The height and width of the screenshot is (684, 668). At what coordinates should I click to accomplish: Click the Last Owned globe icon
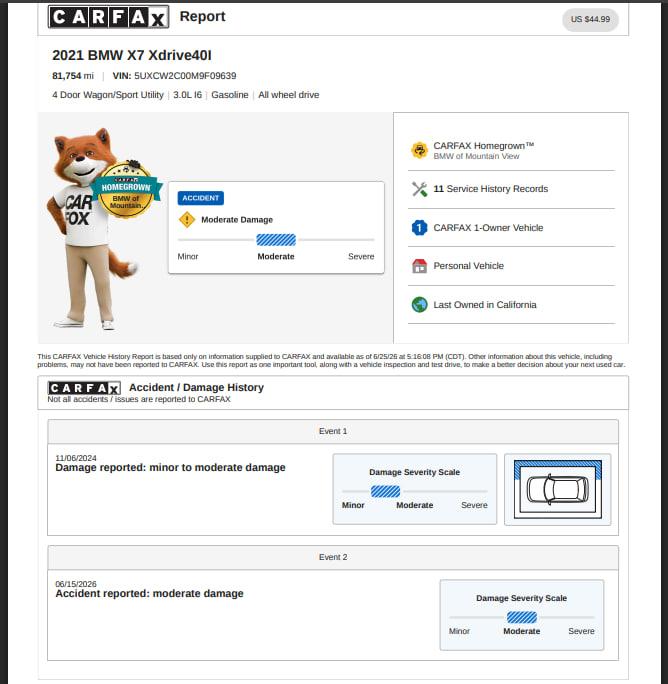[419, 304]
